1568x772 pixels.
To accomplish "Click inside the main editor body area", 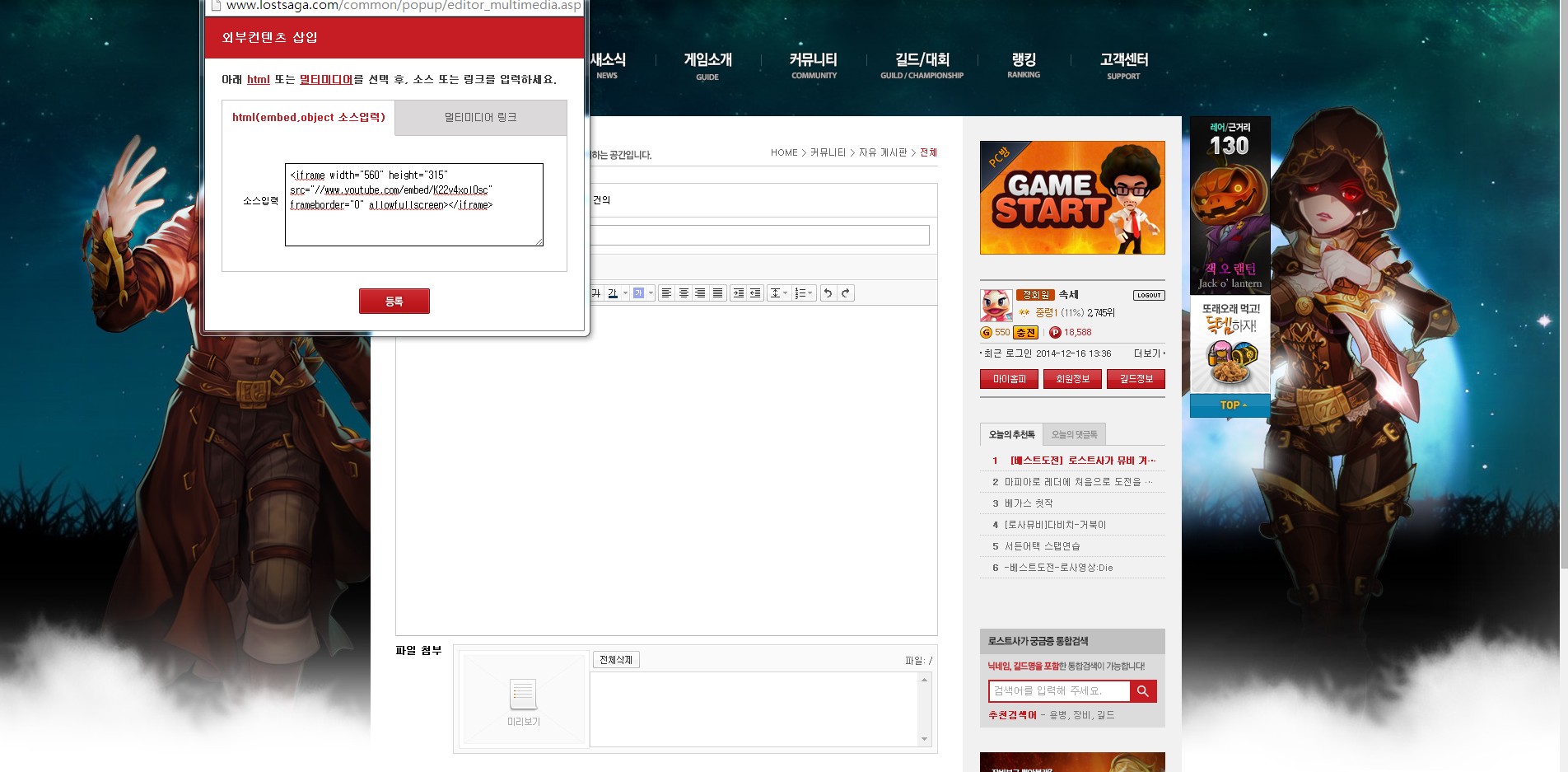I will pyautogui.click(x=666, y=470).
